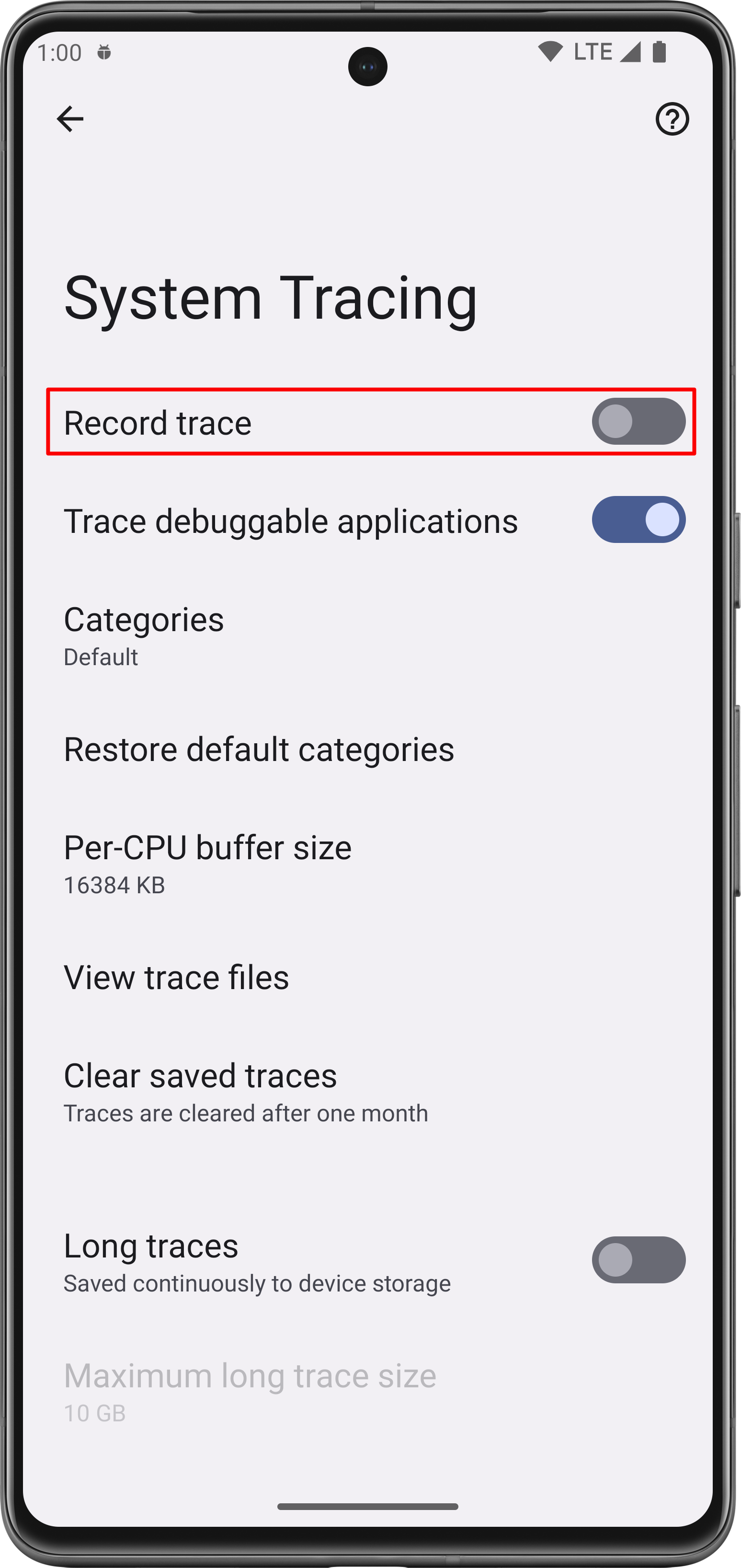The image size is (741, 1568).
Task: Tap the Wi-Fi status icon
Action: pyautogui.click(x=550, y=52)
